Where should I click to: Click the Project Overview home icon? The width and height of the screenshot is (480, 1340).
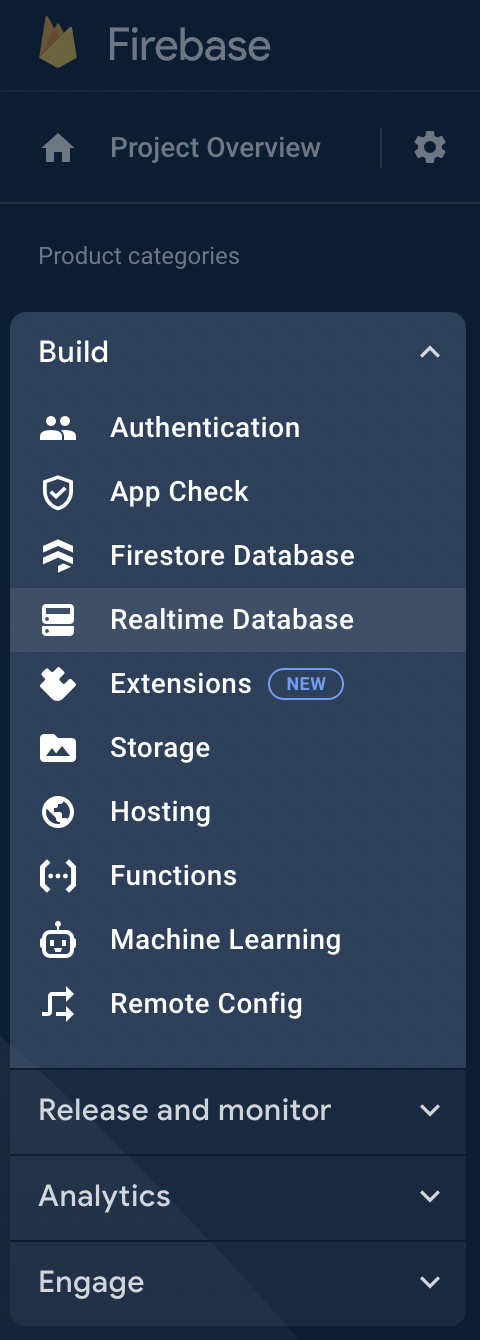[58, 148]
